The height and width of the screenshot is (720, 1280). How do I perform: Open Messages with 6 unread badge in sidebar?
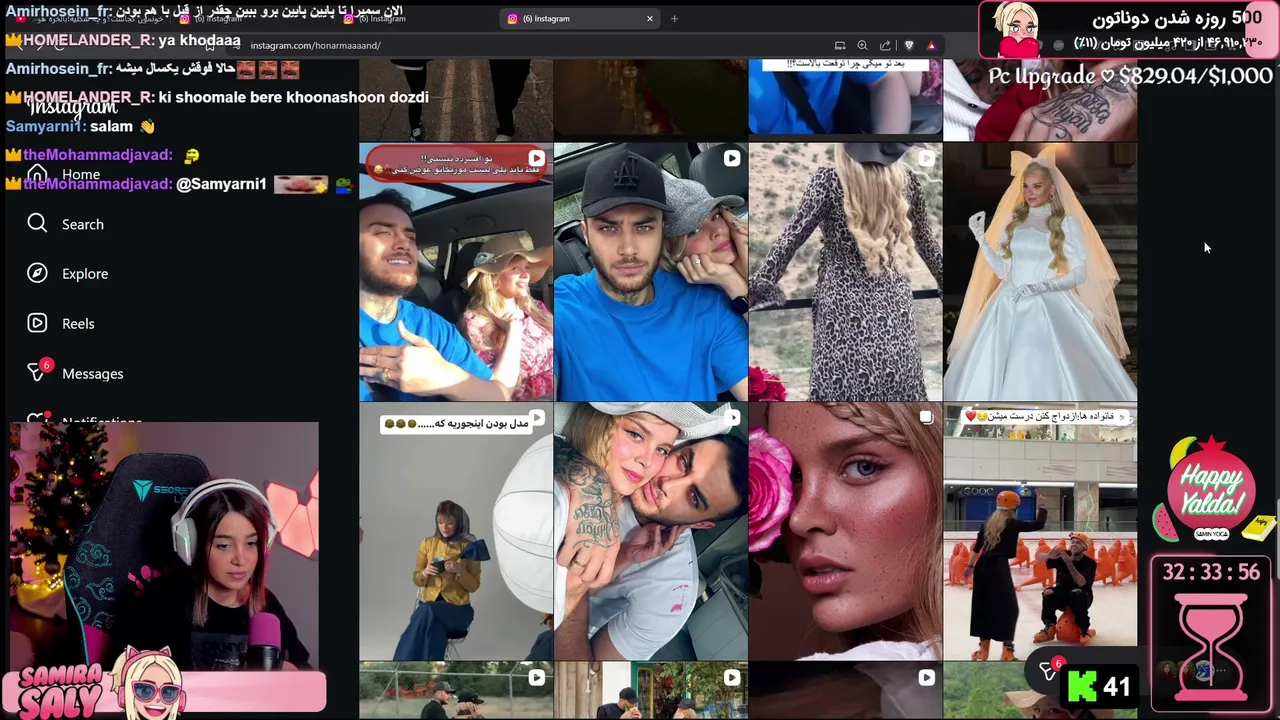tap(75, 372)
